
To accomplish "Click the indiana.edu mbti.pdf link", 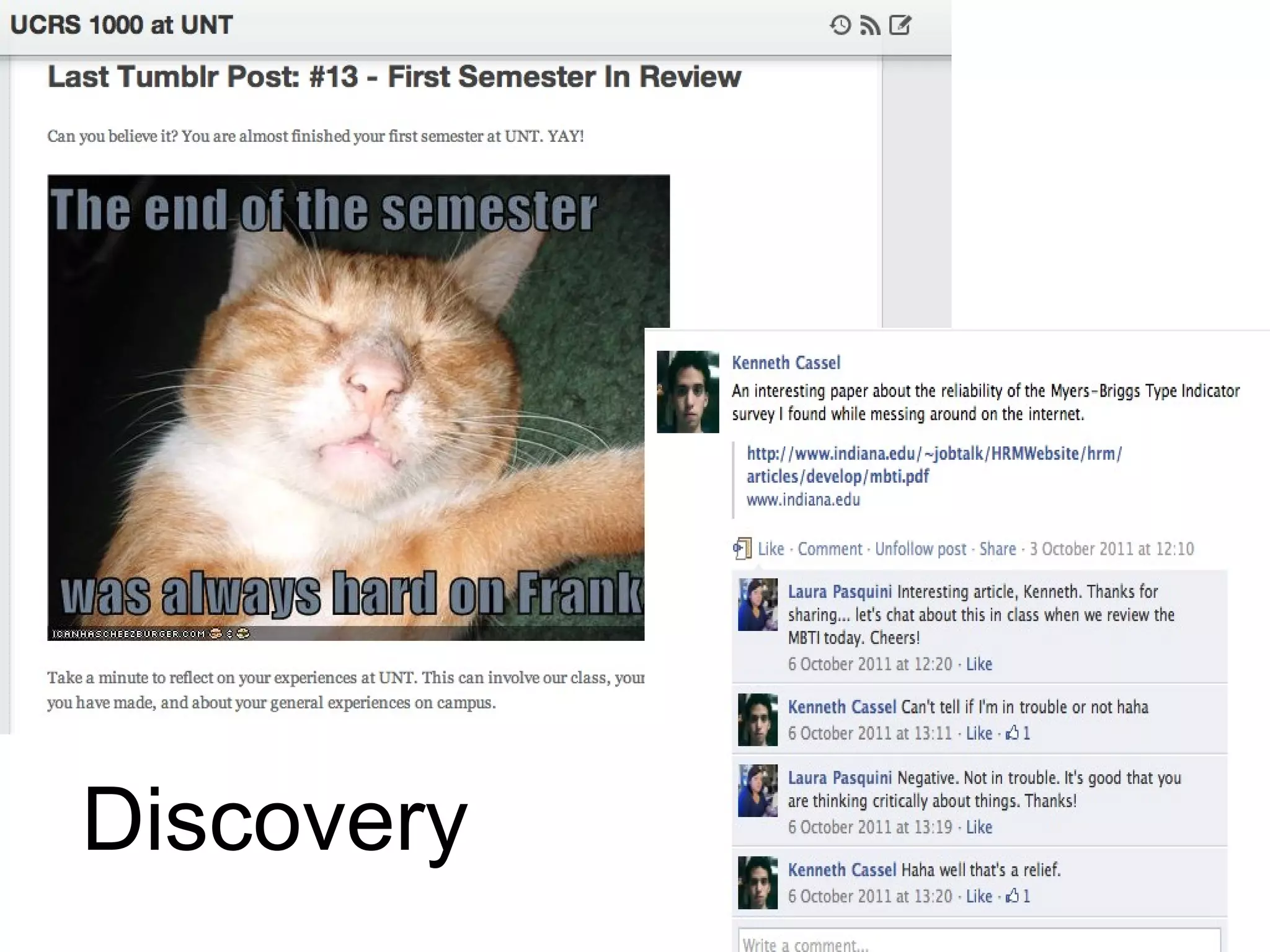I will point(934,465).
